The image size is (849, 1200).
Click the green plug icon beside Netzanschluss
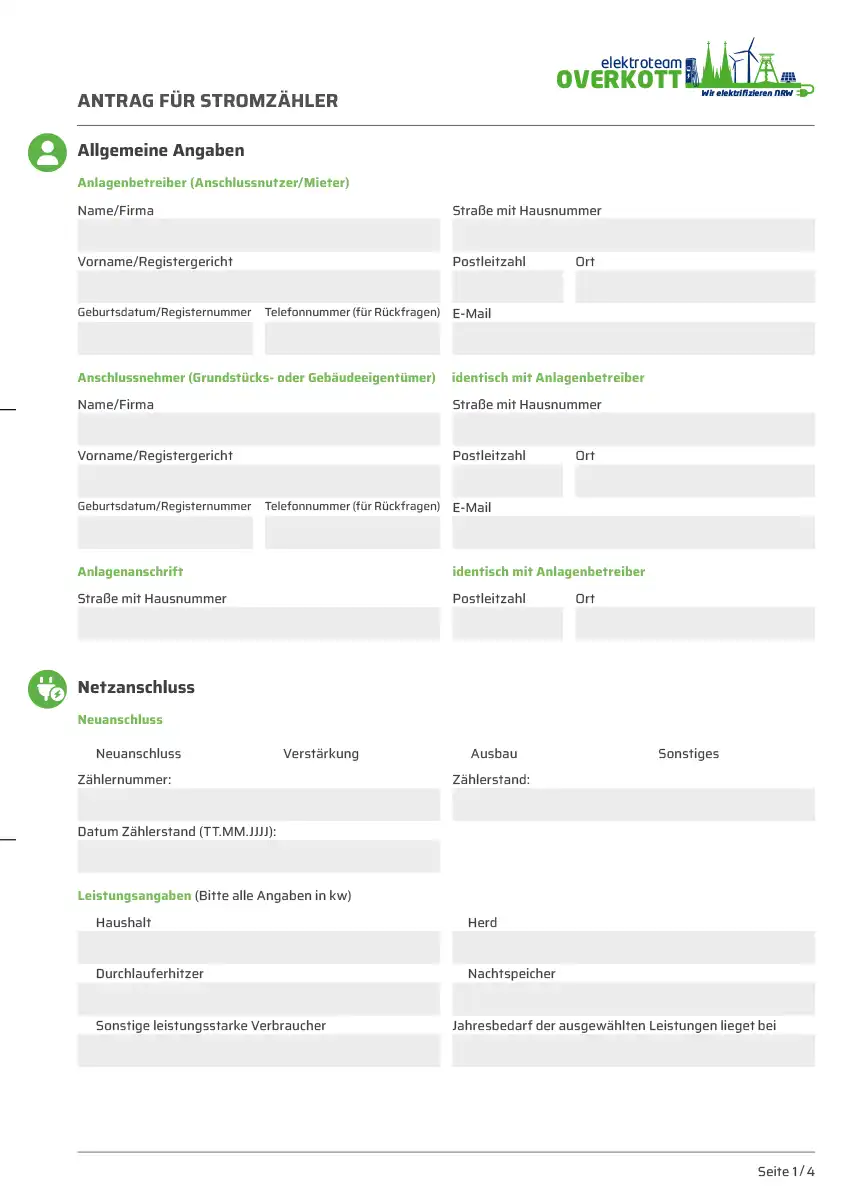click(x=46, y=689)
